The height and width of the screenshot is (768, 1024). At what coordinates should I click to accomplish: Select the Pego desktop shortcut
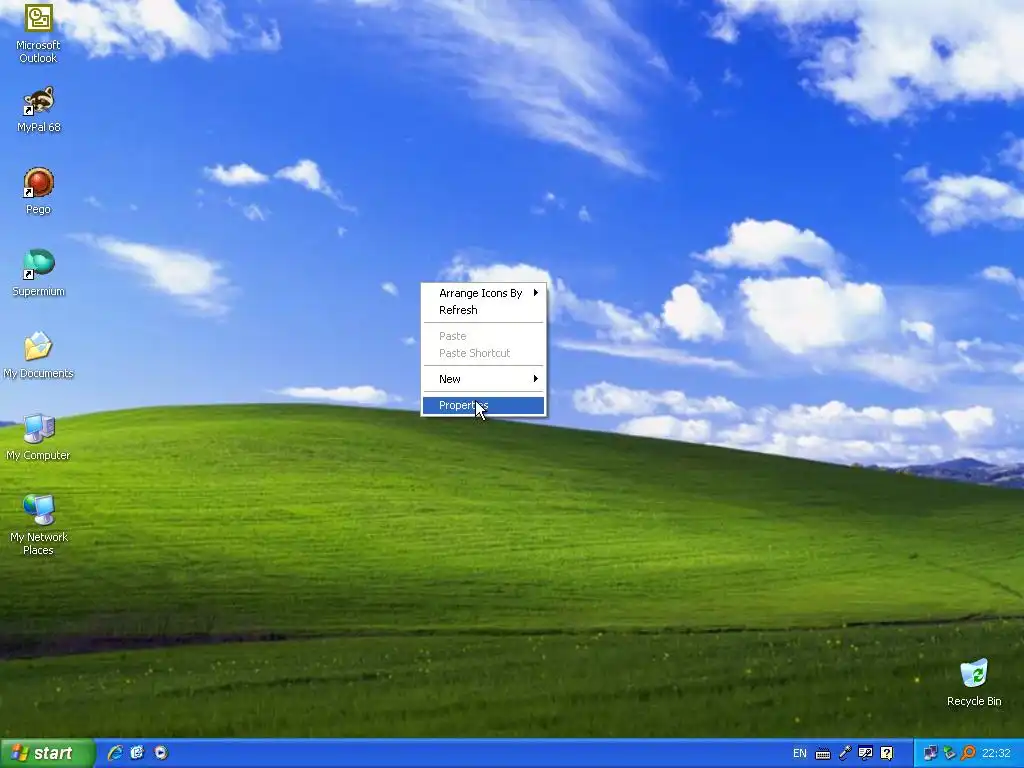[38, 191]
